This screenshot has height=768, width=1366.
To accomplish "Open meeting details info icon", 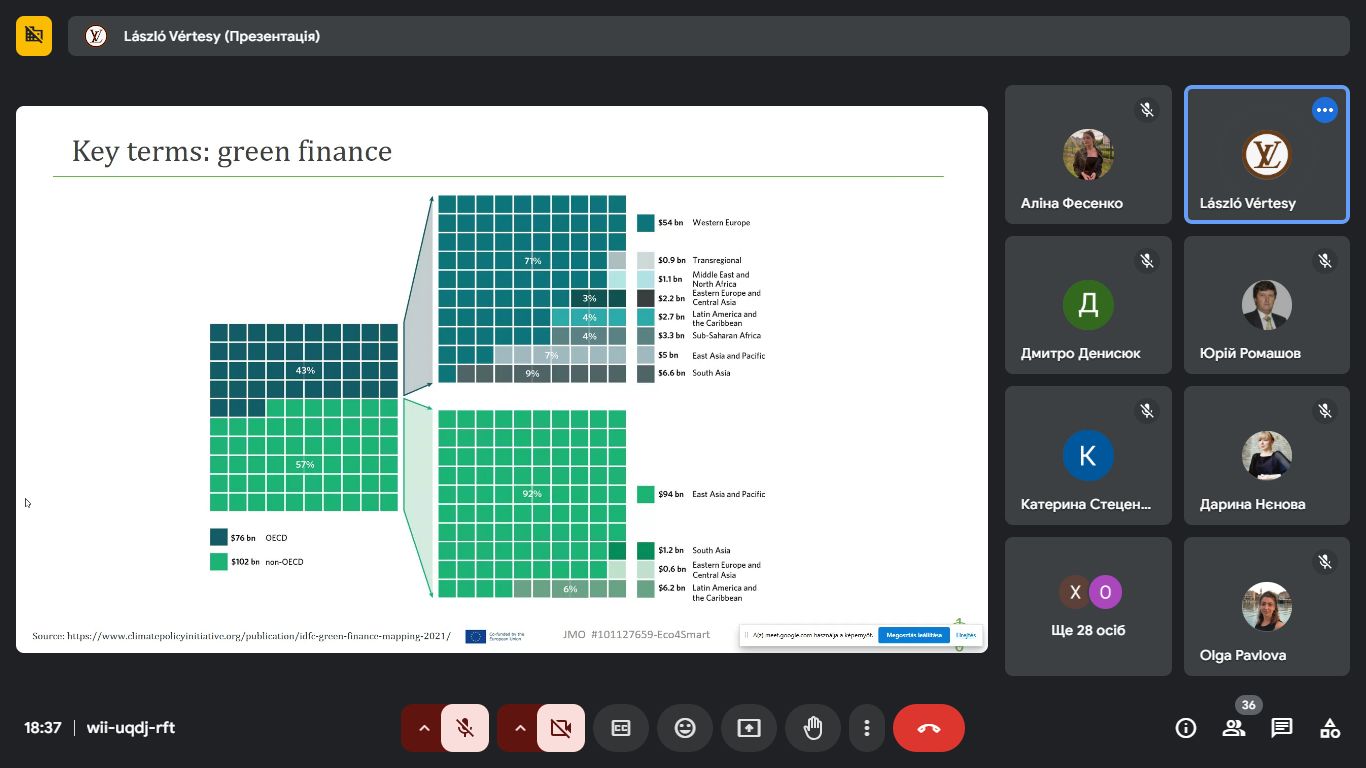I will pos(1186,728).
